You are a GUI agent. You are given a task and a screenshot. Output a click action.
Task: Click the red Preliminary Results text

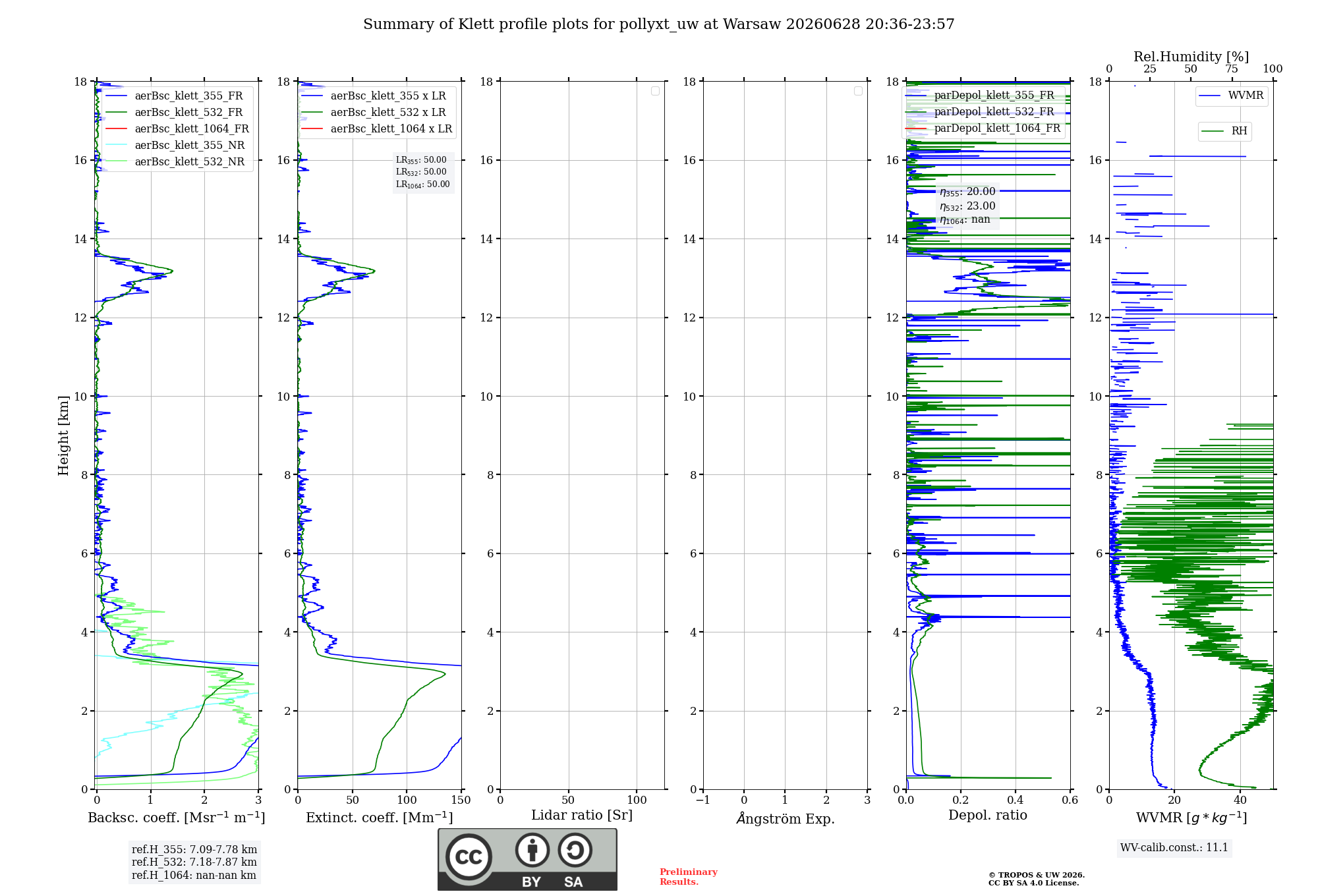click(x=688, y=877)
